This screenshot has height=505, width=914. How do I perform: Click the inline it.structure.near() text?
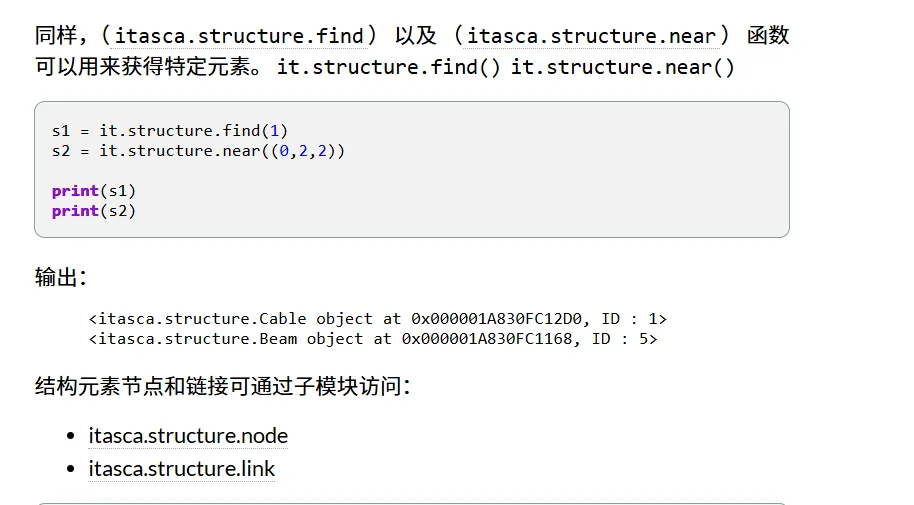tap(623, 67)
